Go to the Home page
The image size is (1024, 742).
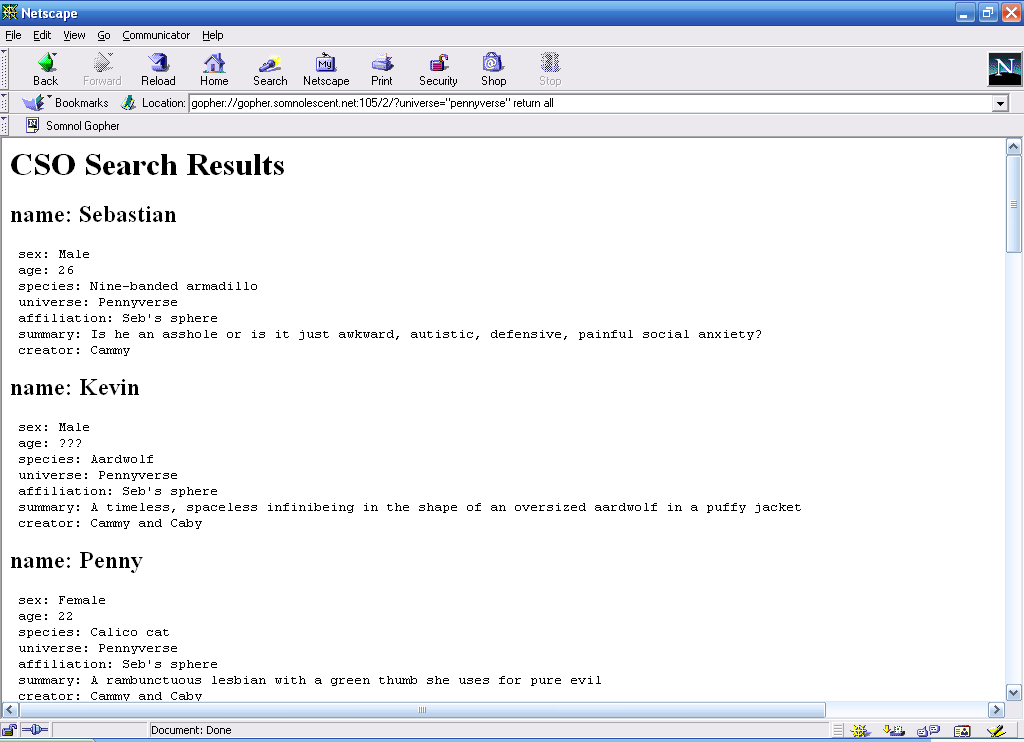(x=214, y=69)
